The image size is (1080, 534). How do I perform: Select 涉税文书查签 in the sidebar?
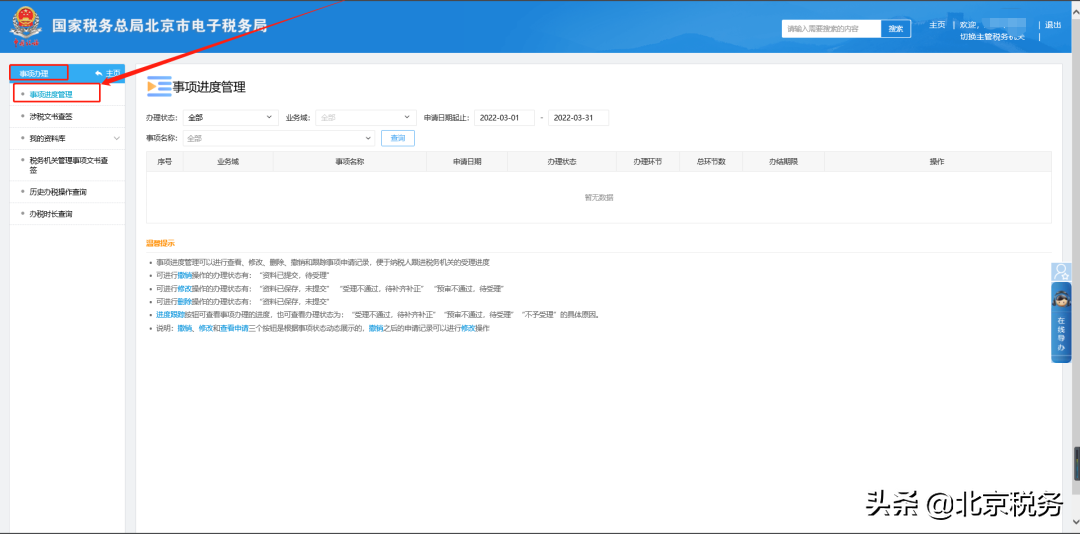(x=52, y=116)
